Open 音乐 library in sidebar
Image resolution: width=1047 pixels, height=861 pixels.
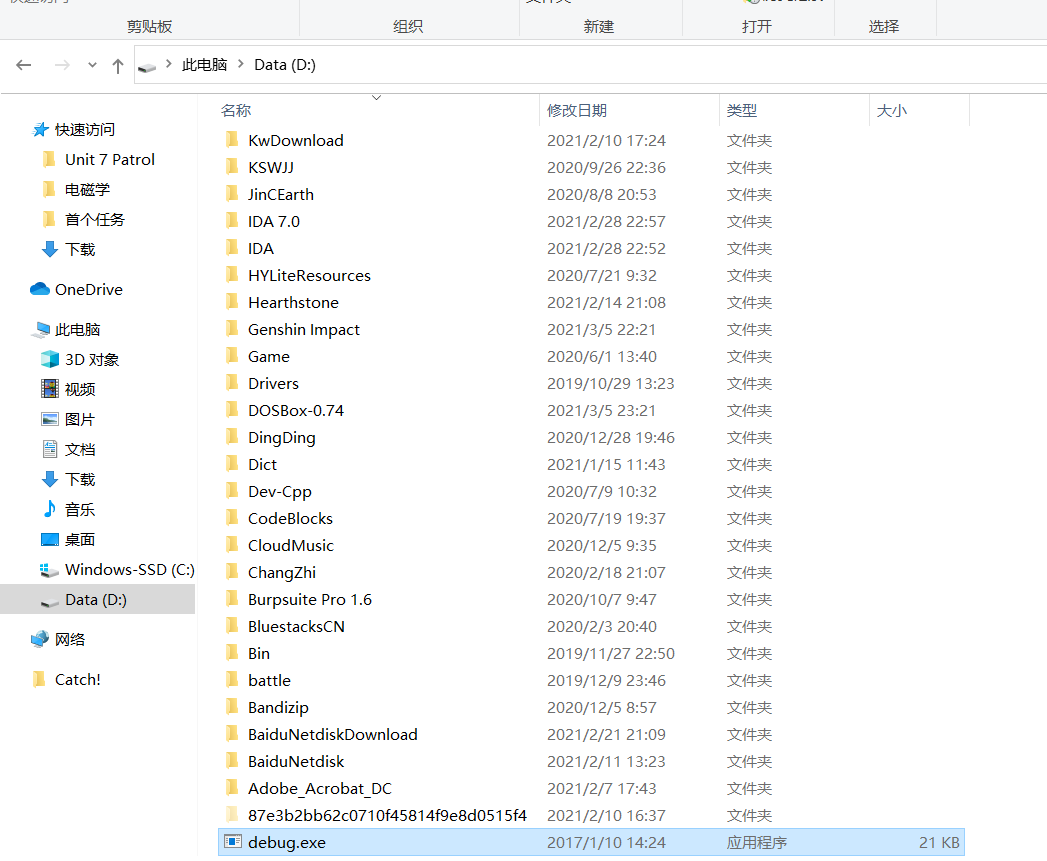click(80, 510)
